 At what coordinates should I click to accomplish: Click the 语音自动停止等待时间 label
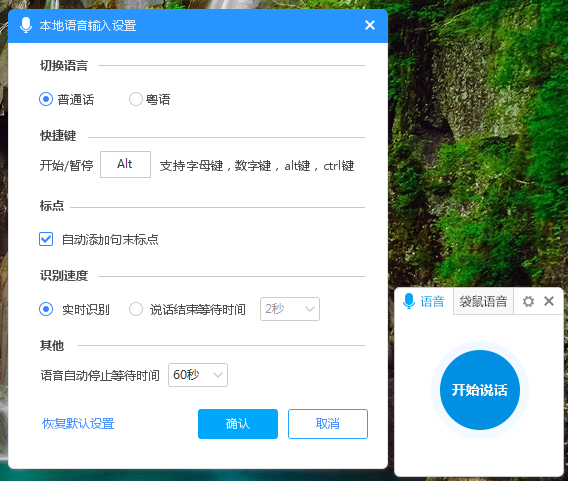(x=100, y=376)
